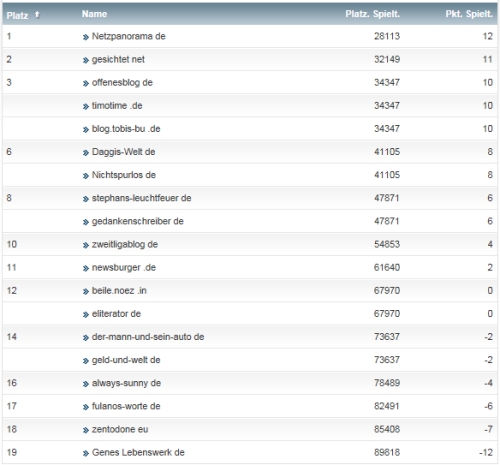Screen dimensions: 500x465
Task: Select the value 89818 in Genes Lebenswerk row
Action: pyautogui.click(x=387, y=452)
